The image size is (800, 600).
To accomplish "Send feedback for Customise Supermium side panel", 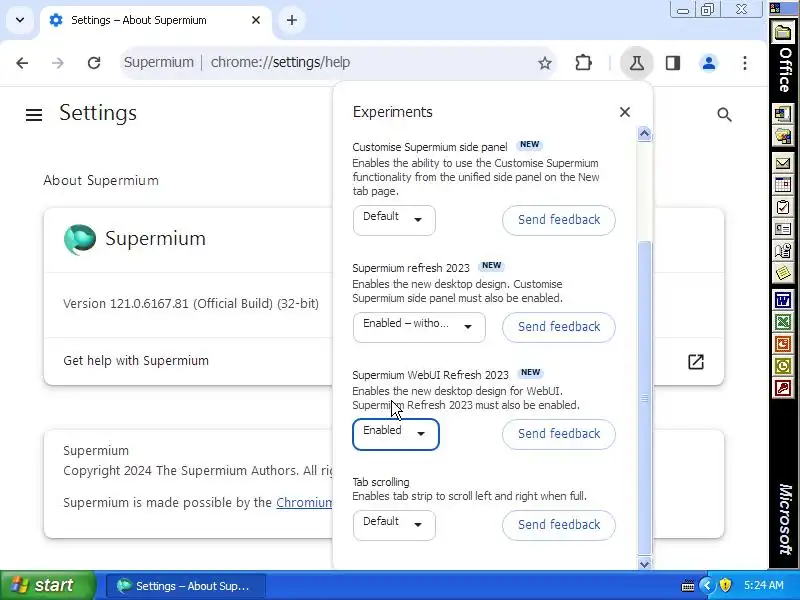I will 559,220.
